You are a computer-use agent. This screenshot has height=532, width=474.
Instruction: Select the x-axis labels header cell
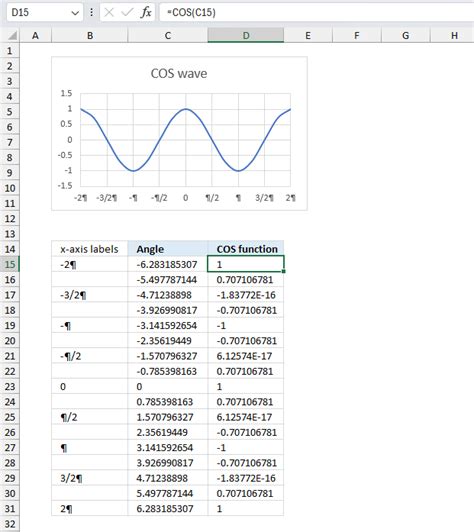(x=90, y=249)
